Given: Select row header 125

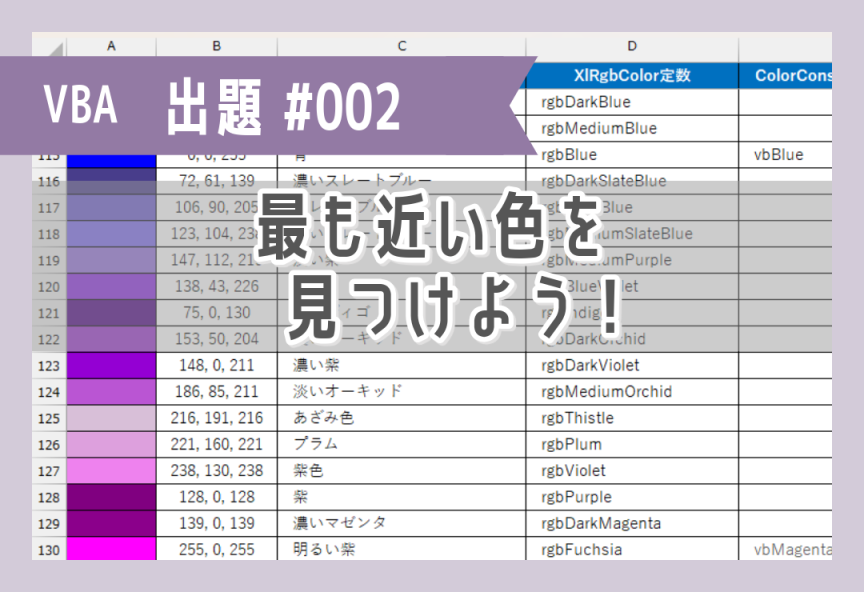Looking at the screenshot, I should pyautogui.click(x=49, y=418).
